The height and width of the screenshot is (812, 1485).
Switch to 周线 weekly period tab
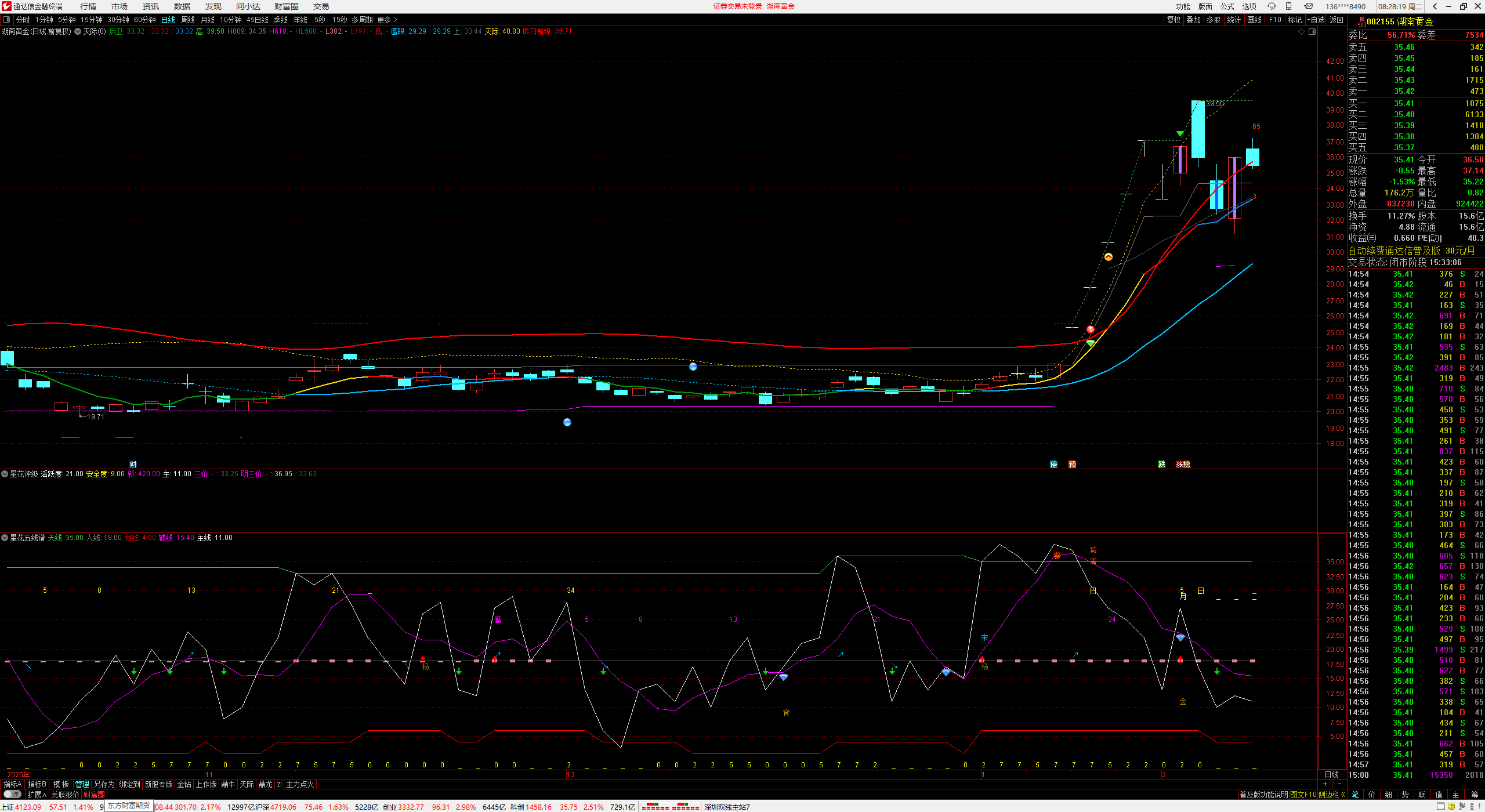tap(188, 20)
